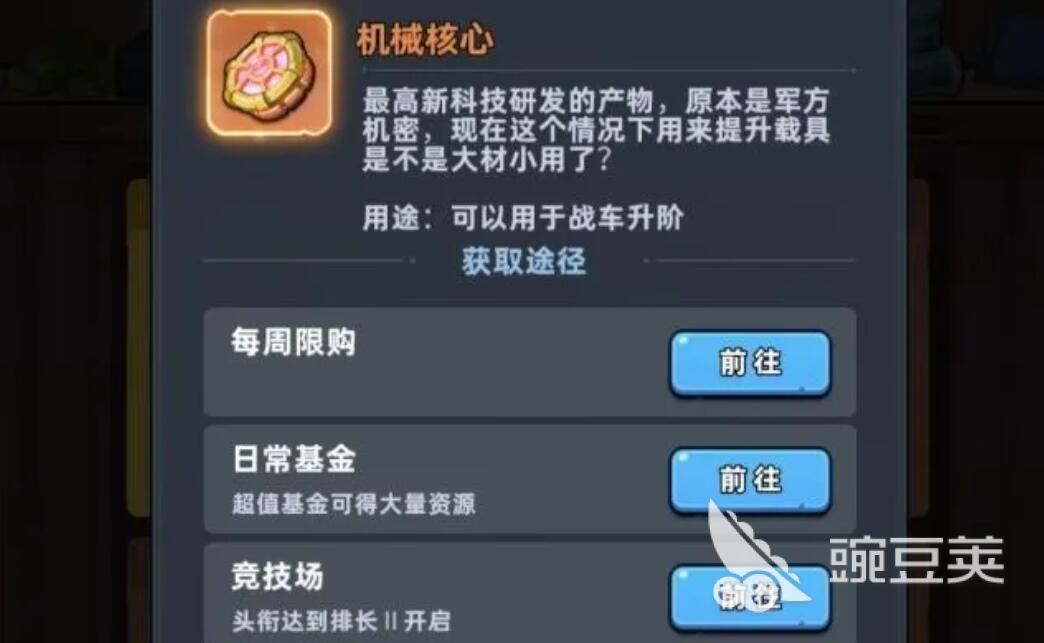Select the 竞技场 entry title
The width and height of the screenshot is (1044, 643).
pyautogui.click(x=277, y=576)
